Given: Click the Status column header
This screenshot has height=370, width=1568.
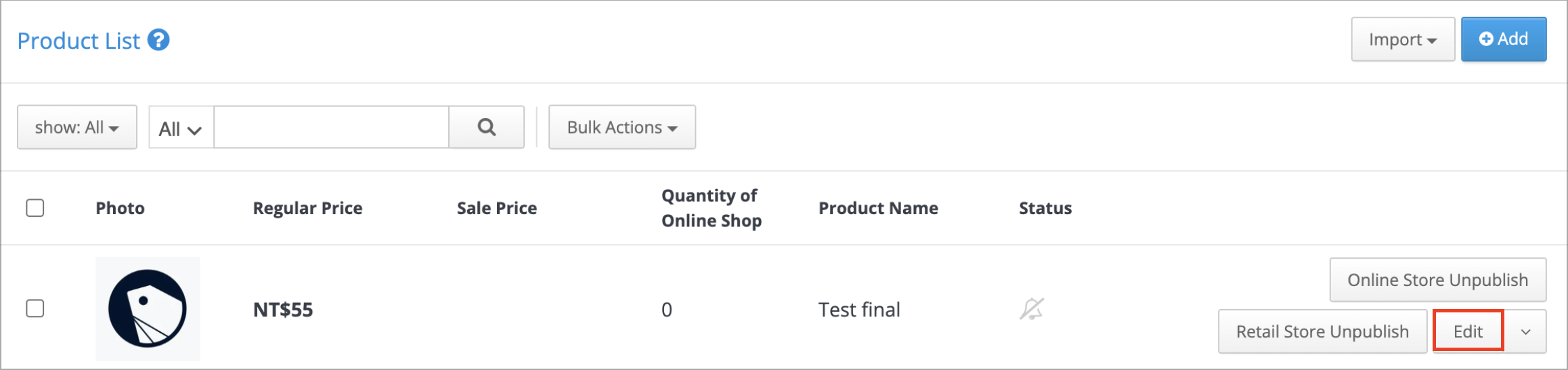Looking at the screenshot, I should click(1045, 208).
